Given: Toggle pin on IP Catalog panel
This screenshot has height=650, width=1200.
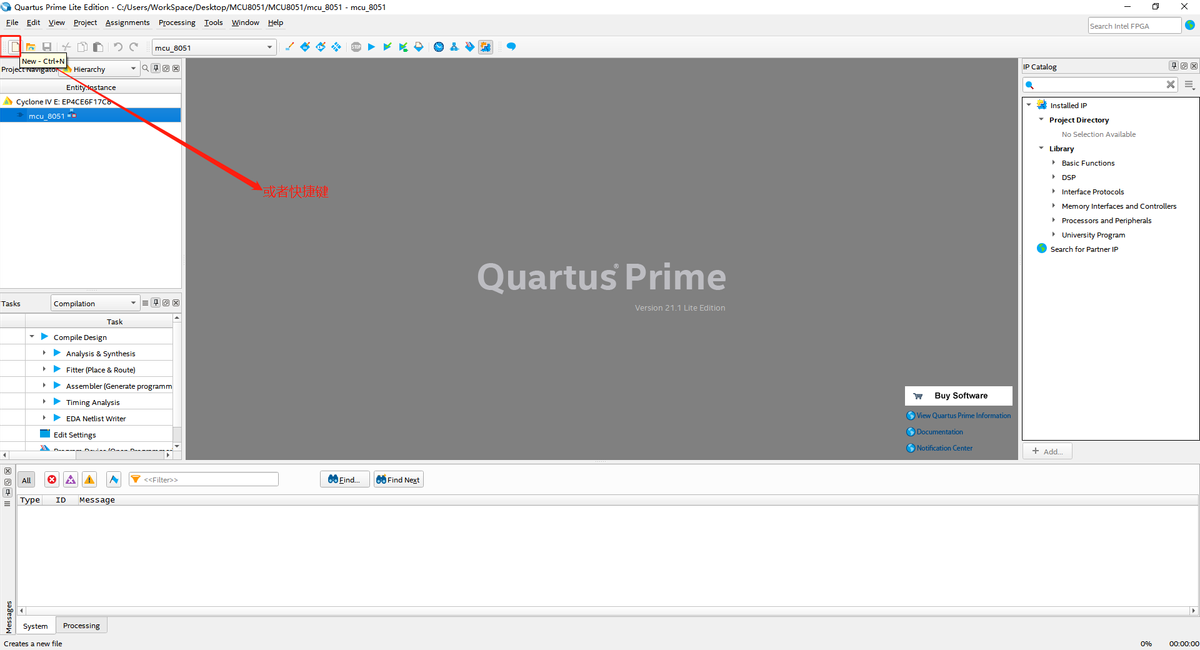Looking at the screenshot, I should (x=1173, y=66).
